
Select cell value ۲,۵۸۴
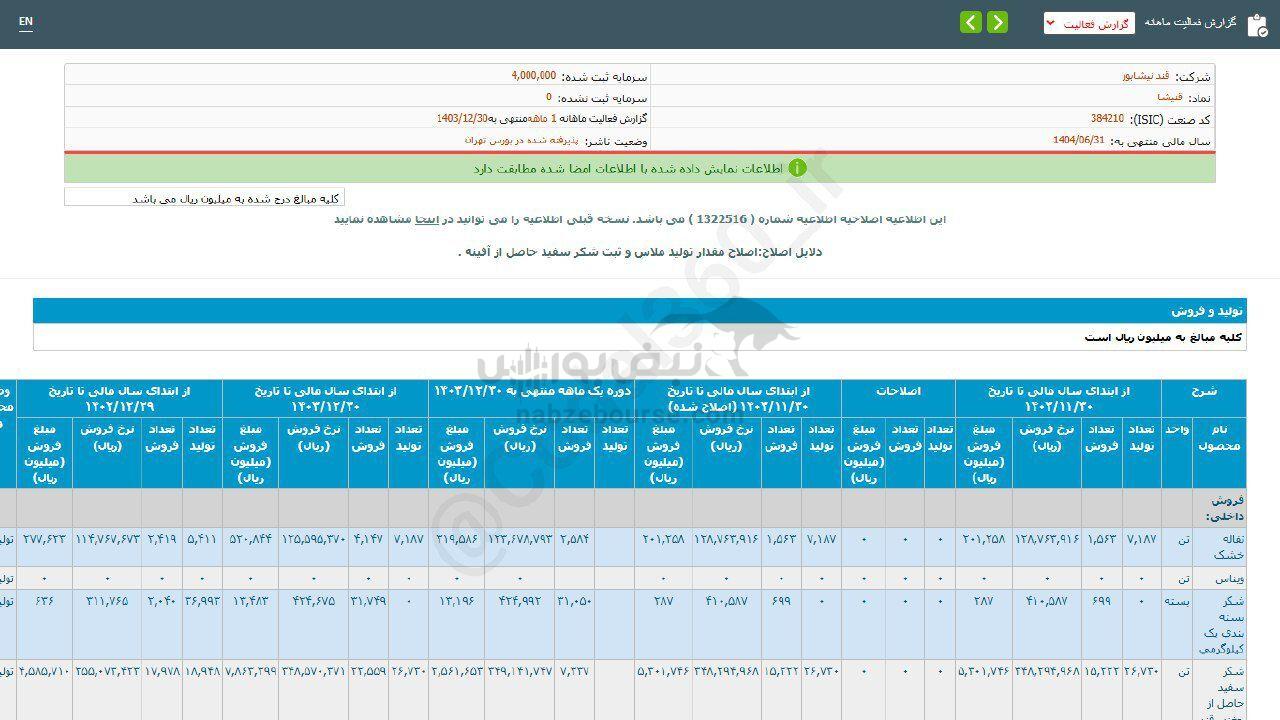[574, 538]
